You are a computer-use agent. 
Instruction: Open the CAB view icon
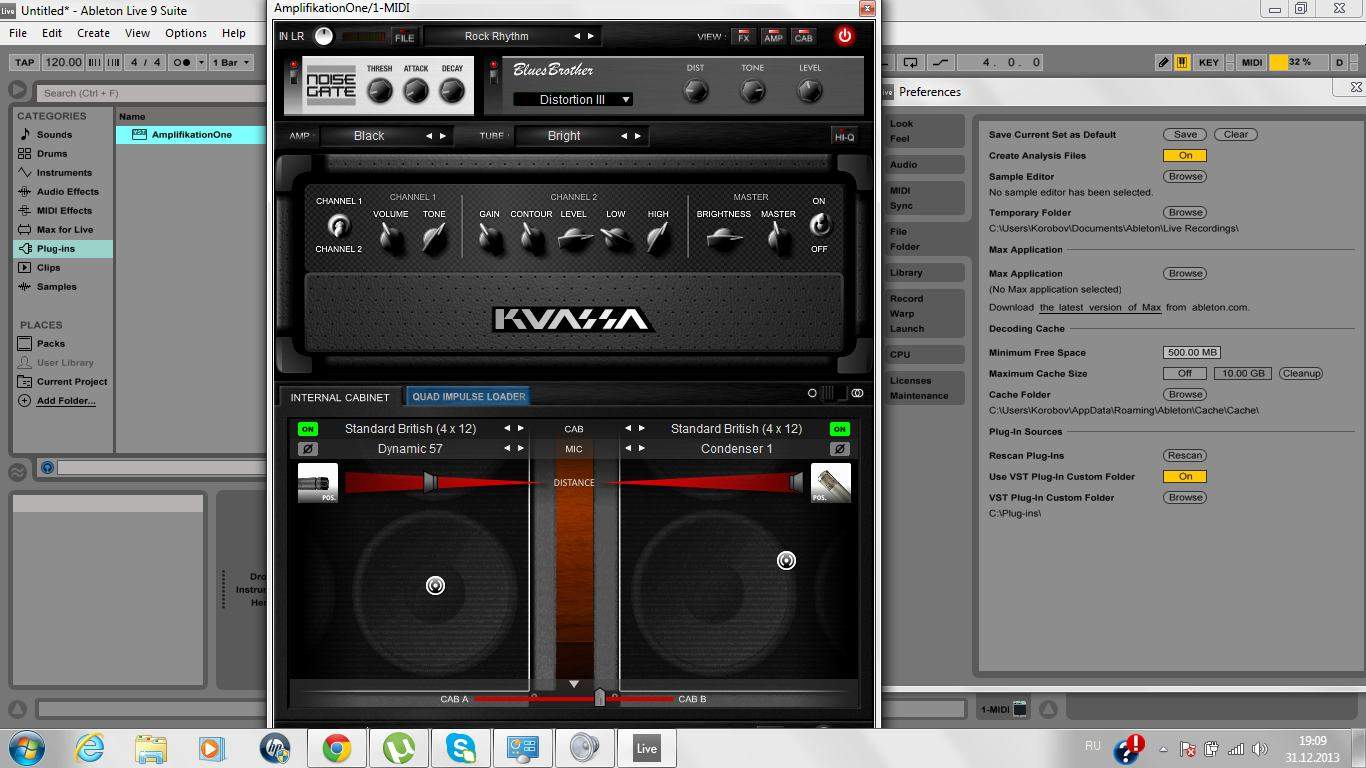(803, 37)
